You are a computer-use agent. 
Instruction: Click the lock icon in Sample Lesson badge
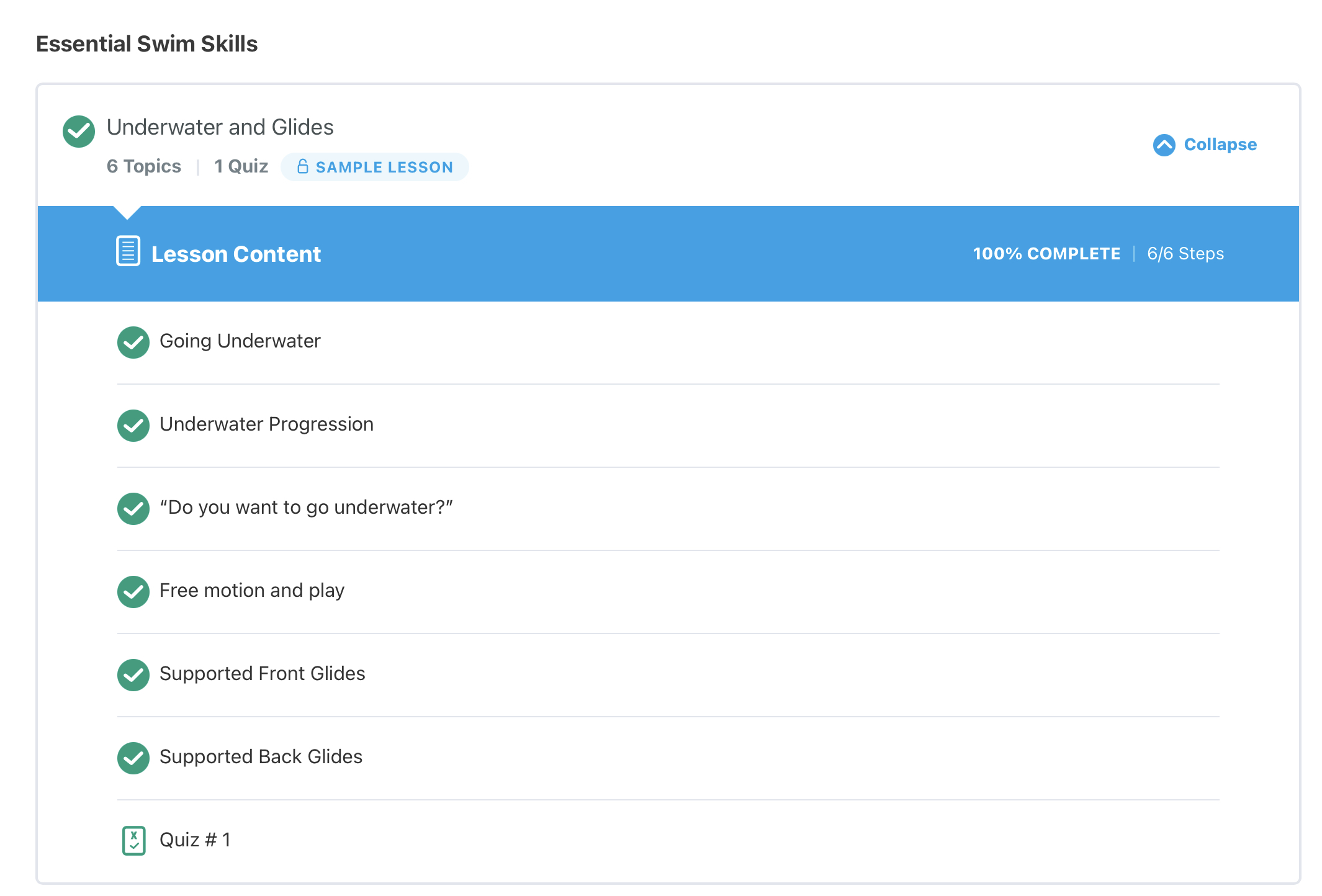pyautogui.click(x=302, y=166)
